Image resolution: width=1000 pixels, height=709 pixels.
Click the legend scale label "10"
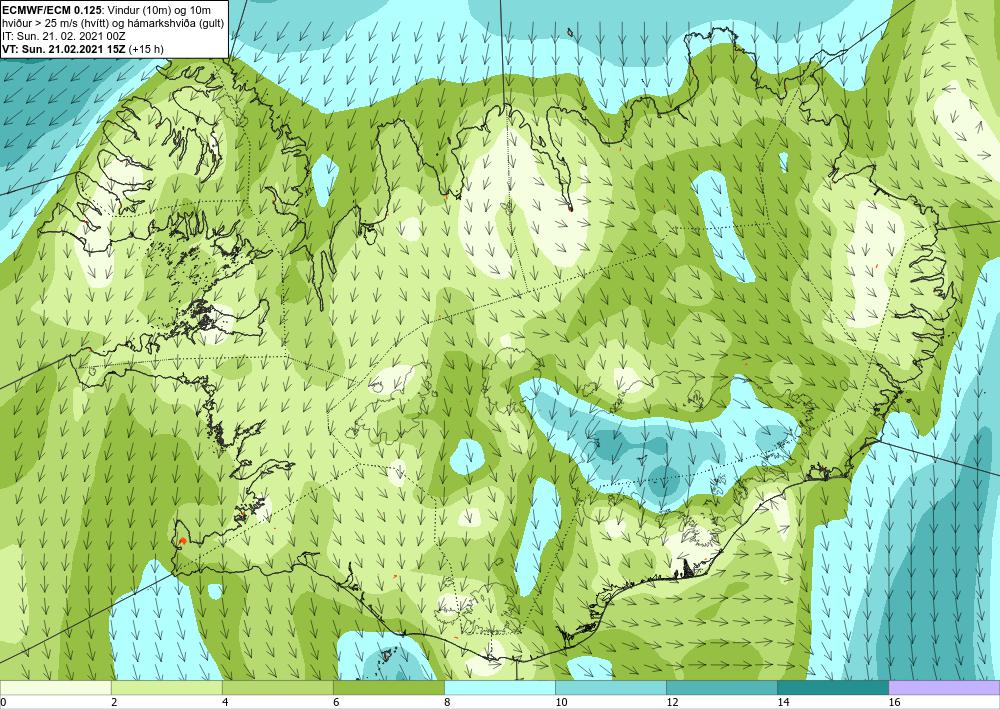(561, 703)
